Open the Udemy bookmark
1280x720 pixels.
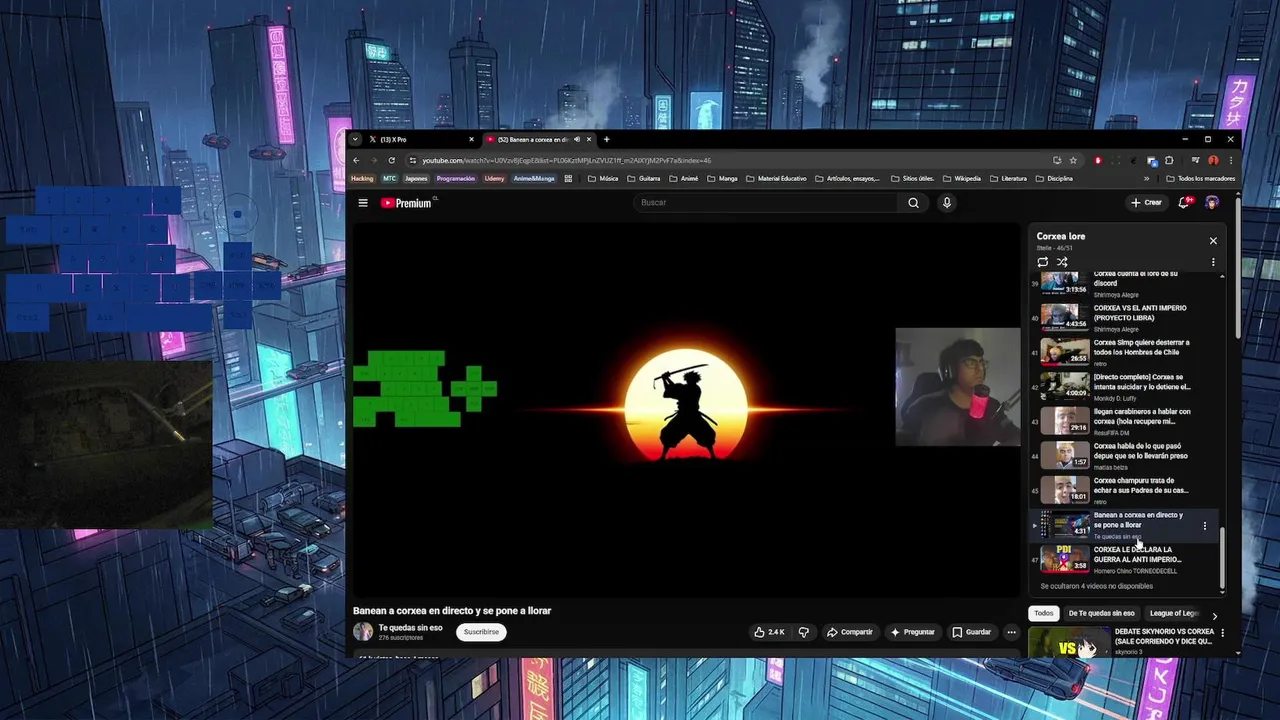click(x=494, y=178)
